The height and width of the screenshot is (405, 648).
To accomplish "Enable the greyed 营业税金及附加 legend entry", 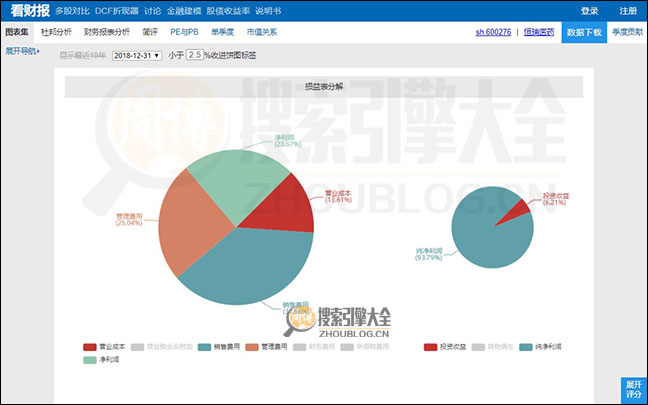I will pyautogui.click(x=162, y=347).
